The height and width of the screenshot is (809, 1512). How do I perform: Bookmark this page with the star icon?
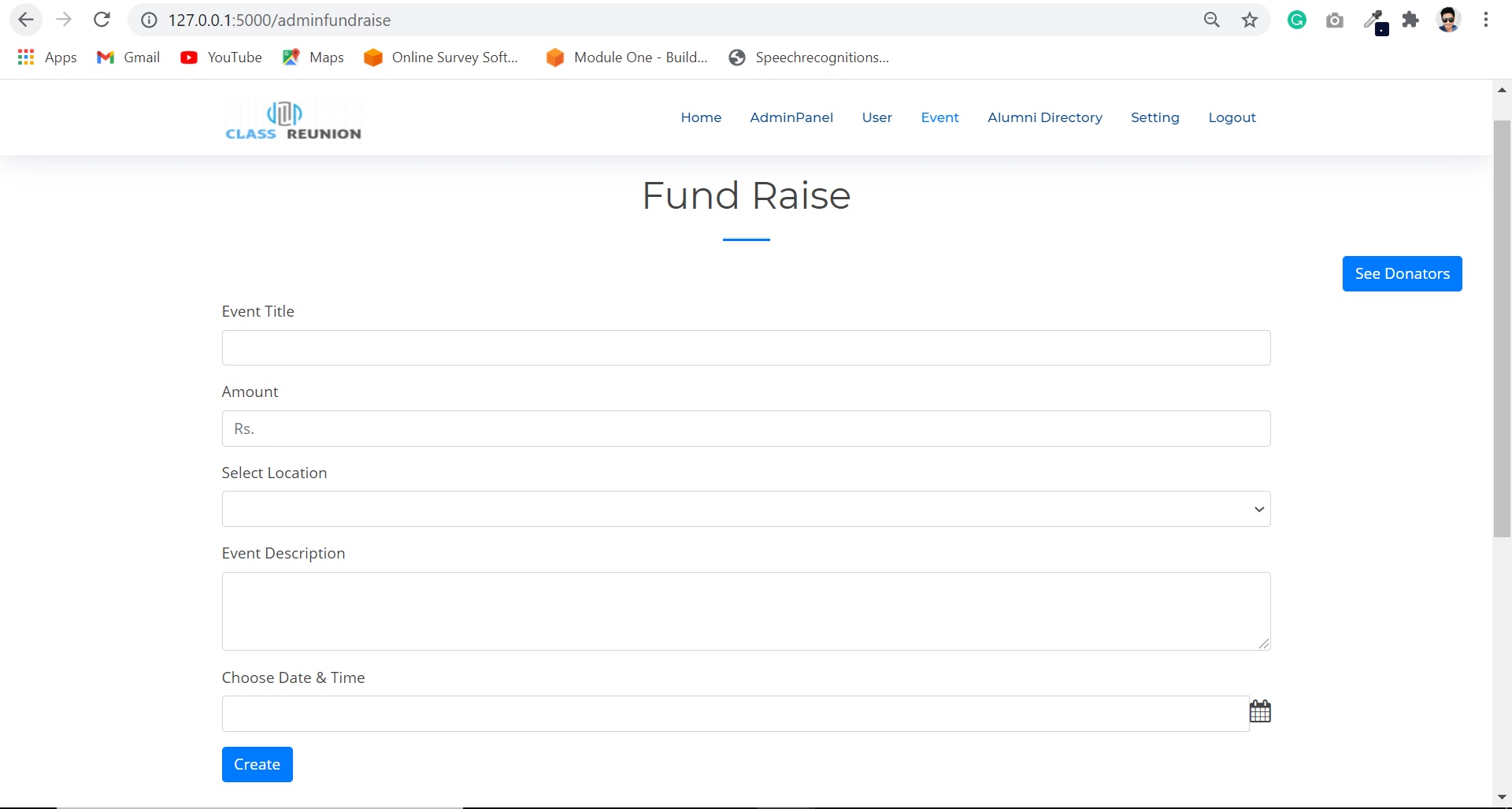pyautogui.click(x=1250, y=20)
